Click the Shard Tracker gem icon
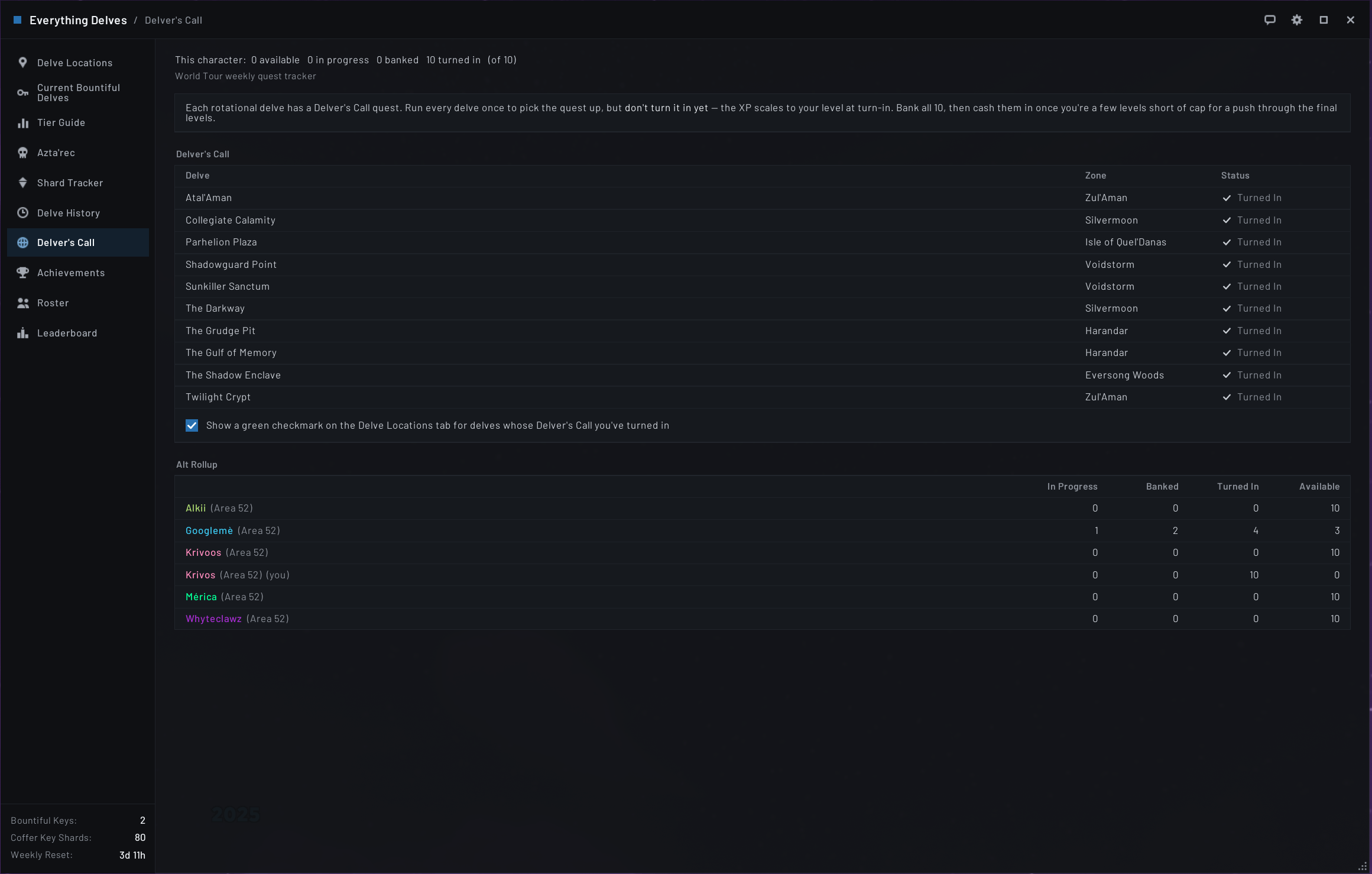This screenshot has height=874, width=1372. pyautogui.click(x=22, y=183)
